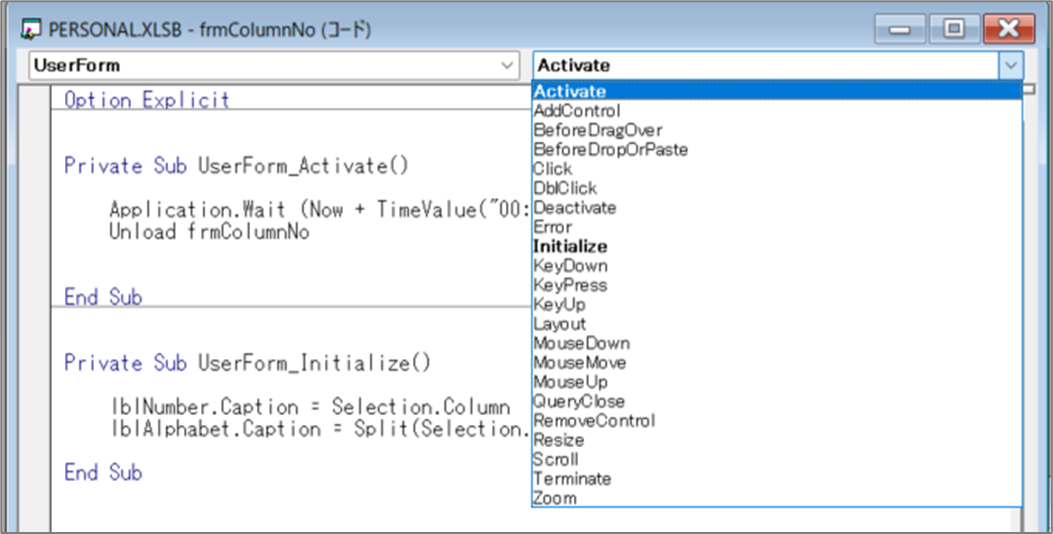The width and height of the screenshot is (1053, 534).
Task: Choose AddControl event from list
Action: point(777,110)
